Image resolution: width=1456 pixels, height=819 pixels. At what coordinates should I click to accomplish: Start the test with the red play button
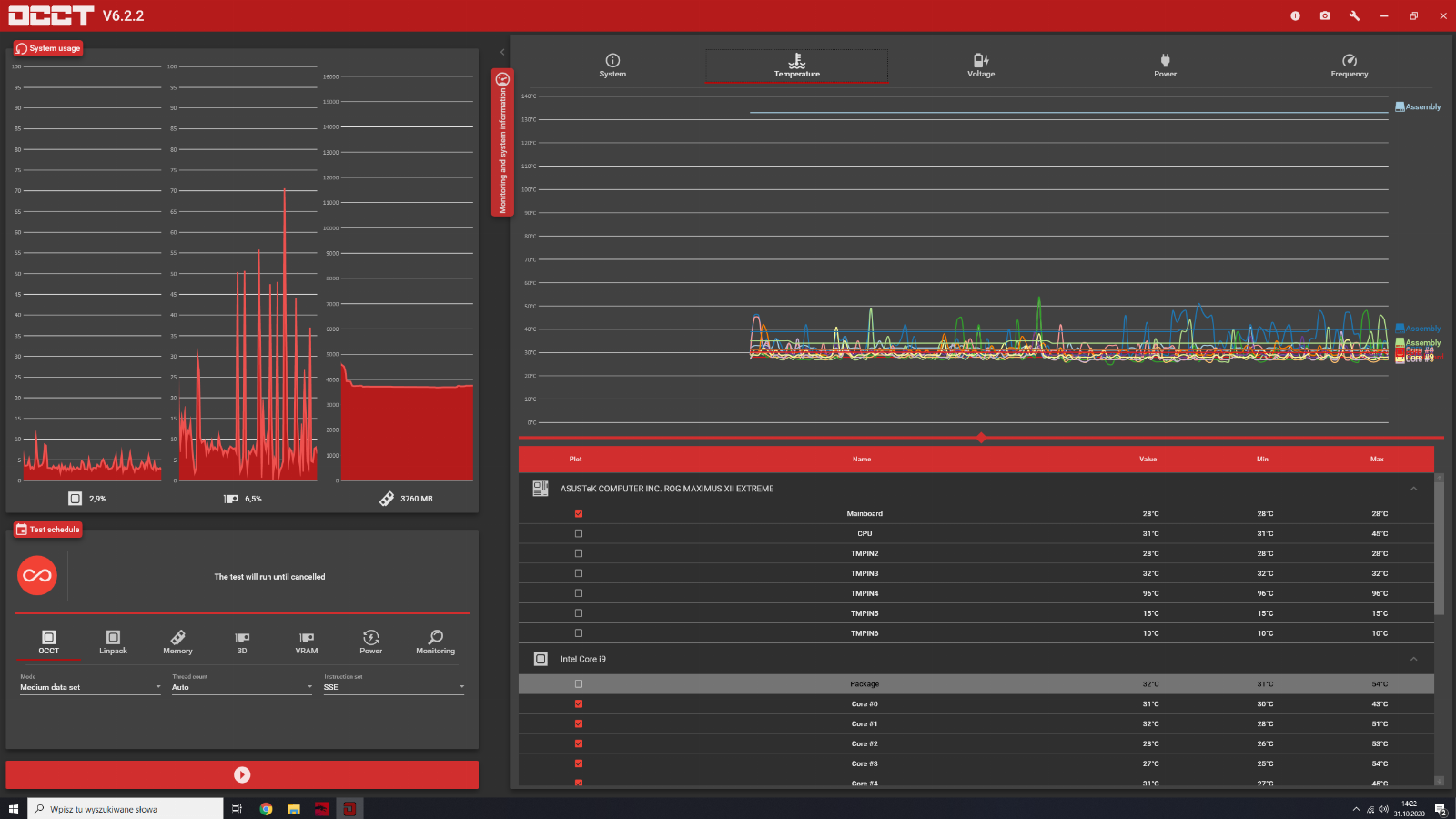[x=242, y=774]
